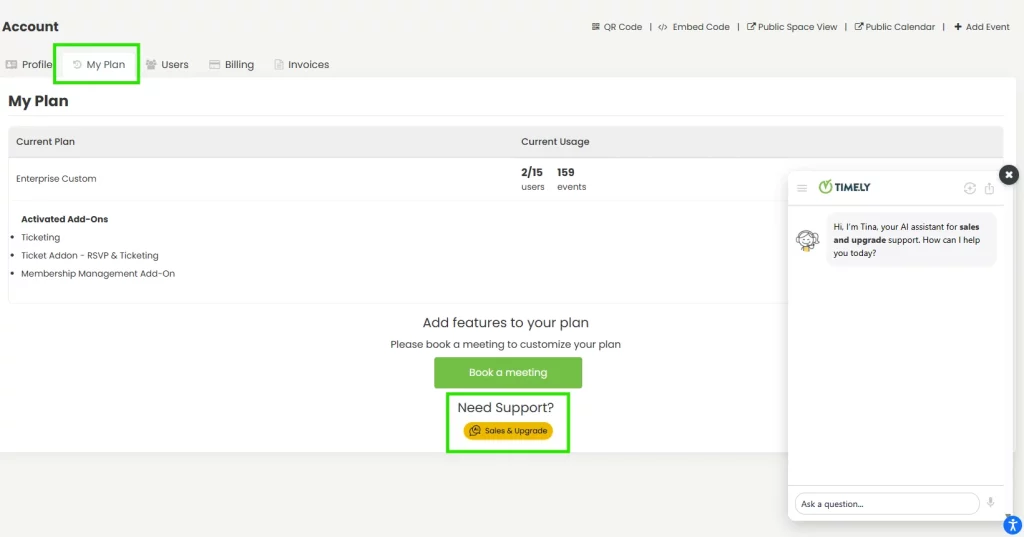The height and width of the screenshot is (537, 1024).
Task: Click the chat refresh conversation icon
Action: [x=969, y=188]
